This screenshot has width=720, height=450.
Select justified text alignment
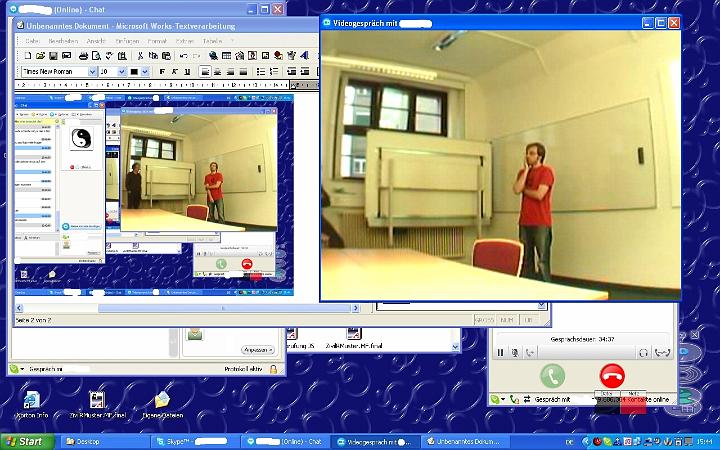point(243,72)
